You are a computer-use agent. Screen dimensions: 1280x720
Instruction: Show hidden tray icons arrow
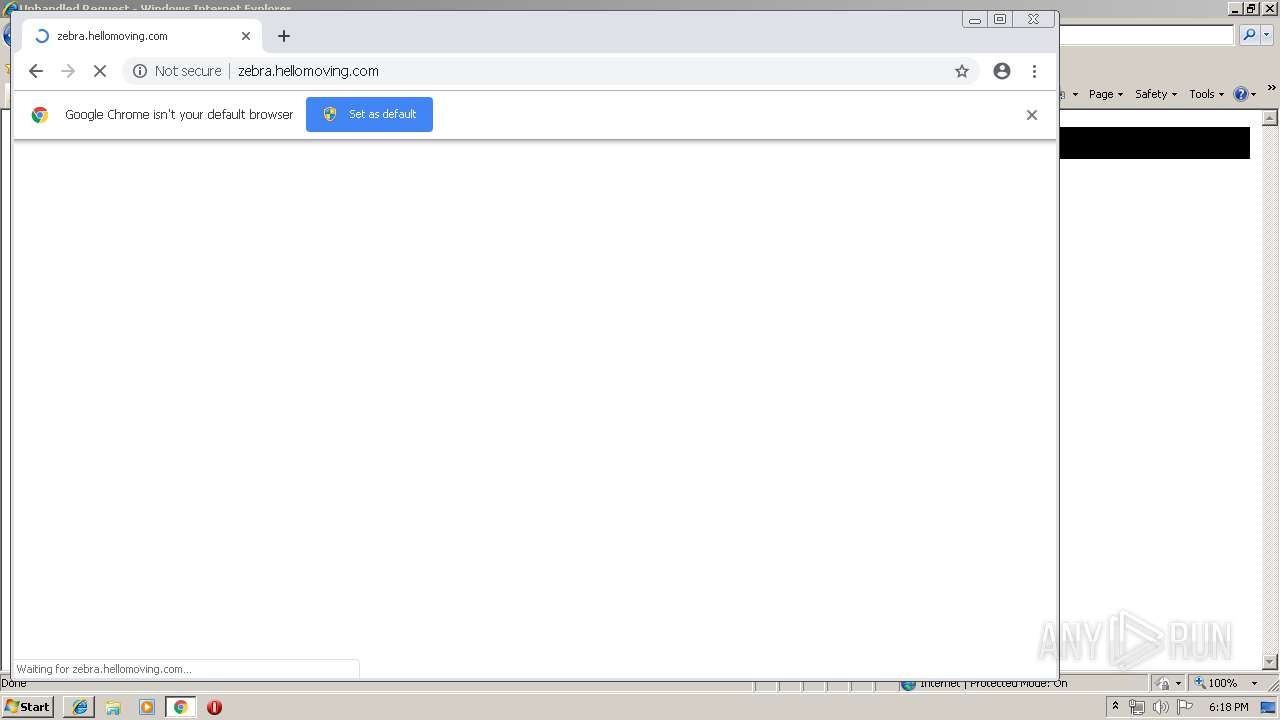coord(1116,707)
